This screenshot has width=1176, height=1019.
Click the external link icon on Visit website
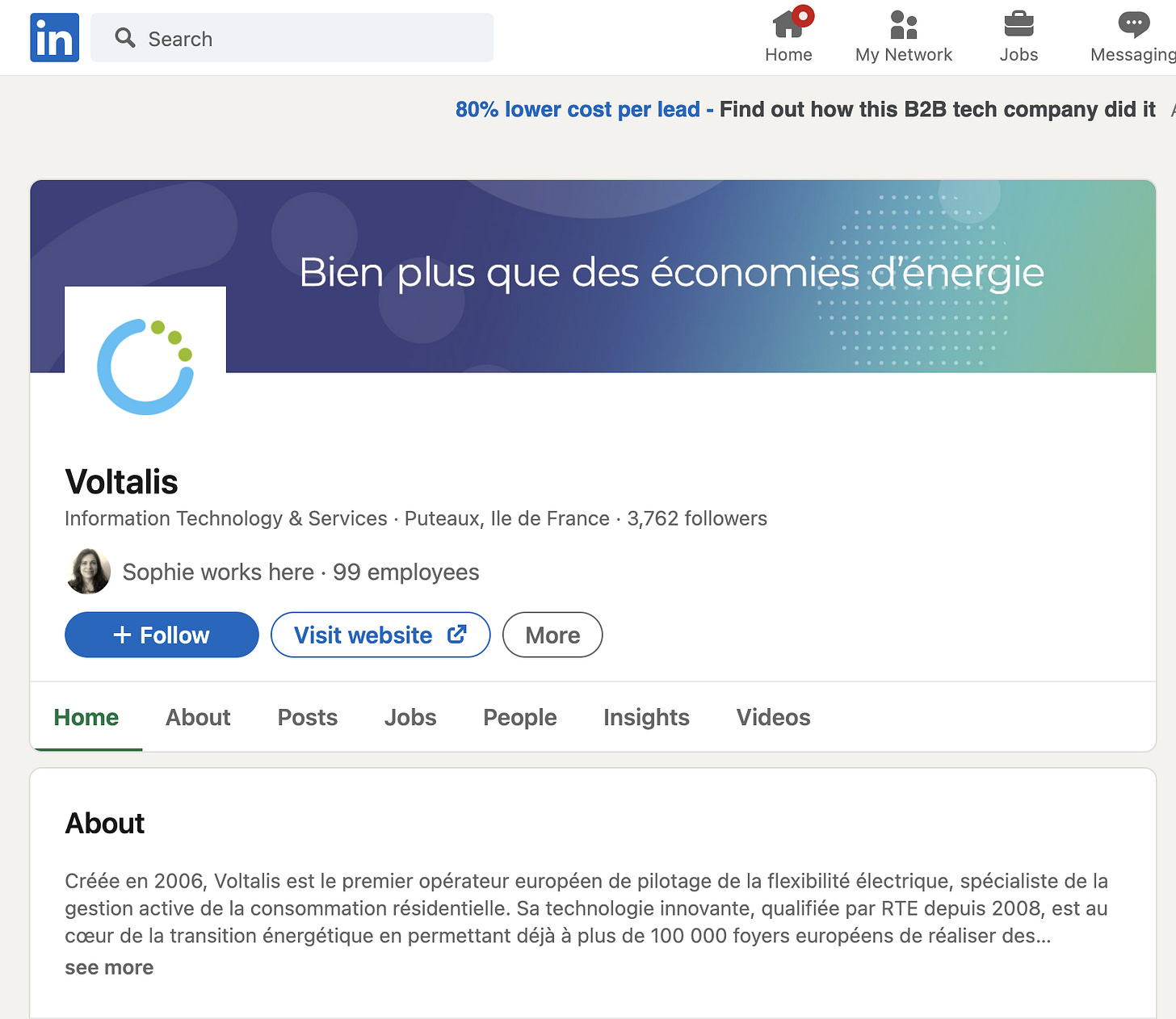pyautogui.click(x=457, y=635)
